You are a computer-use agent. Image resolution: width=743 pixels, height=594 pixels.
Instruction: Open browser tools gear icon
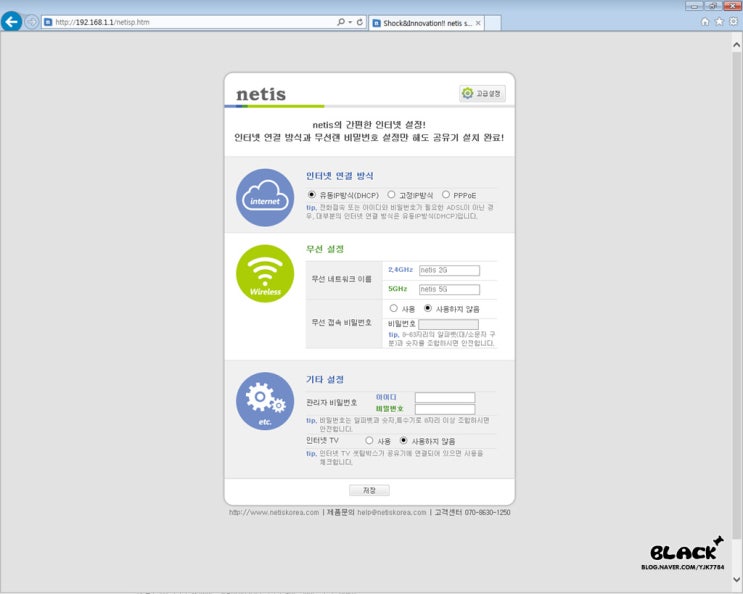point(734,22)
